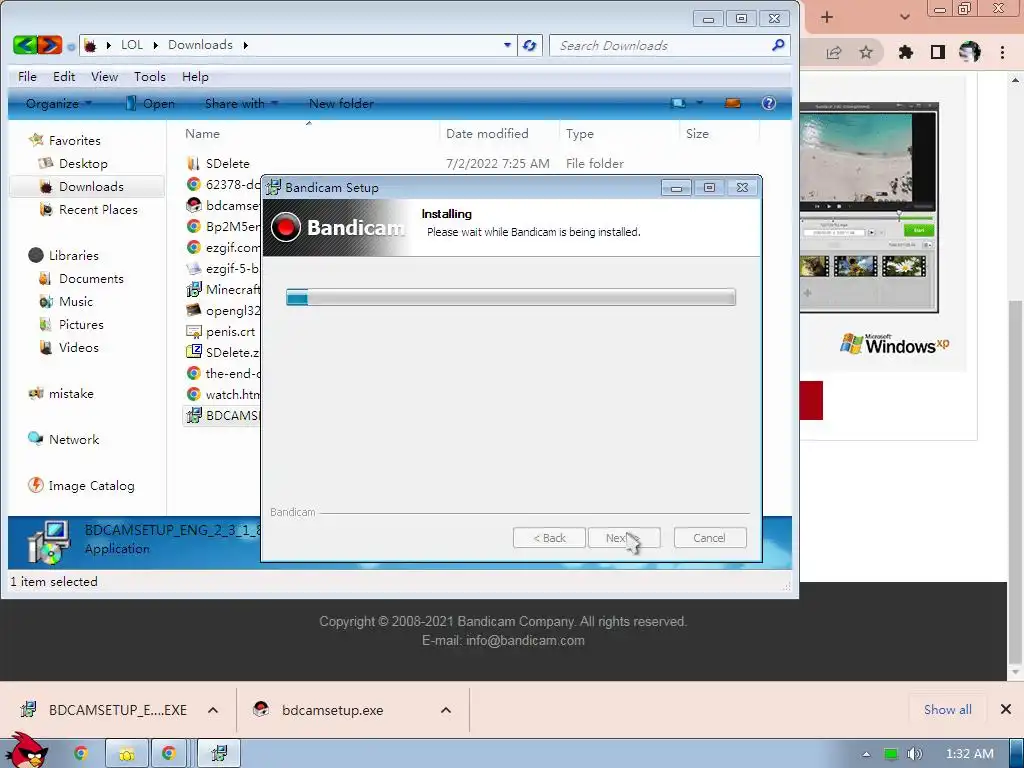The width and height of the screenshot is (1024, 768).
Task: Open the Chrome three-dot menu
Action: (1002, 52)
